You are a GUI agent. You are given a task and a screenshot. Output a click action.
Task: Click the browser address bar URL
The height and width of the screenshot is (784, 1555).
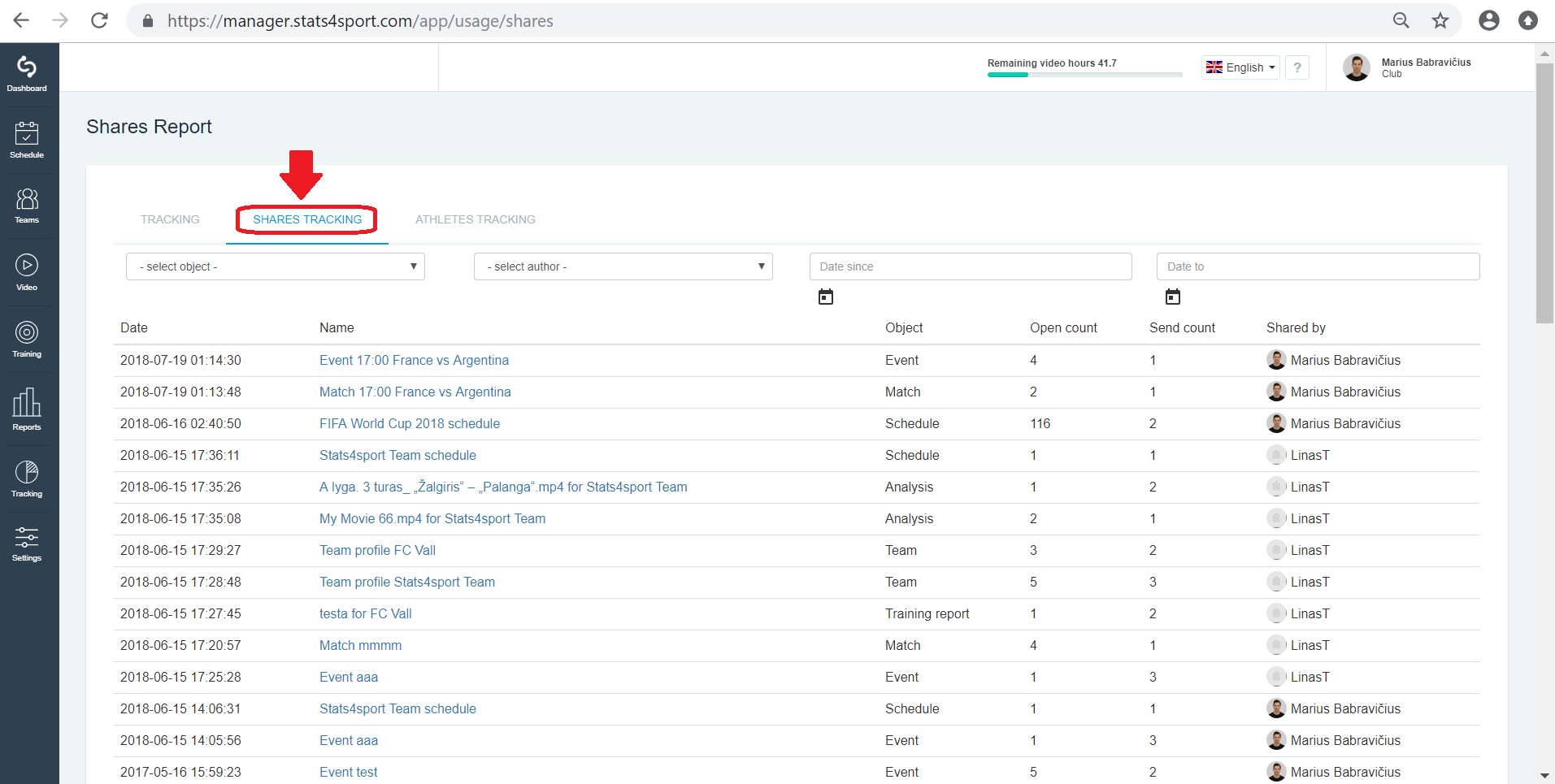click(x=360, y=21)
